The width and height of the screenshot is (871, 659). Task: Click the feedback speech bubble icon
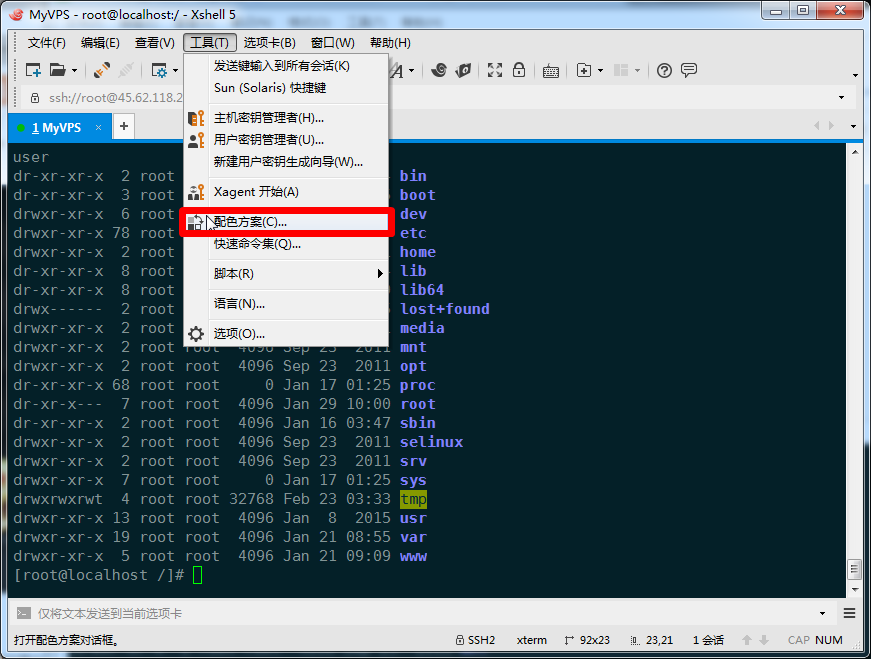click(x=689, y=70)
